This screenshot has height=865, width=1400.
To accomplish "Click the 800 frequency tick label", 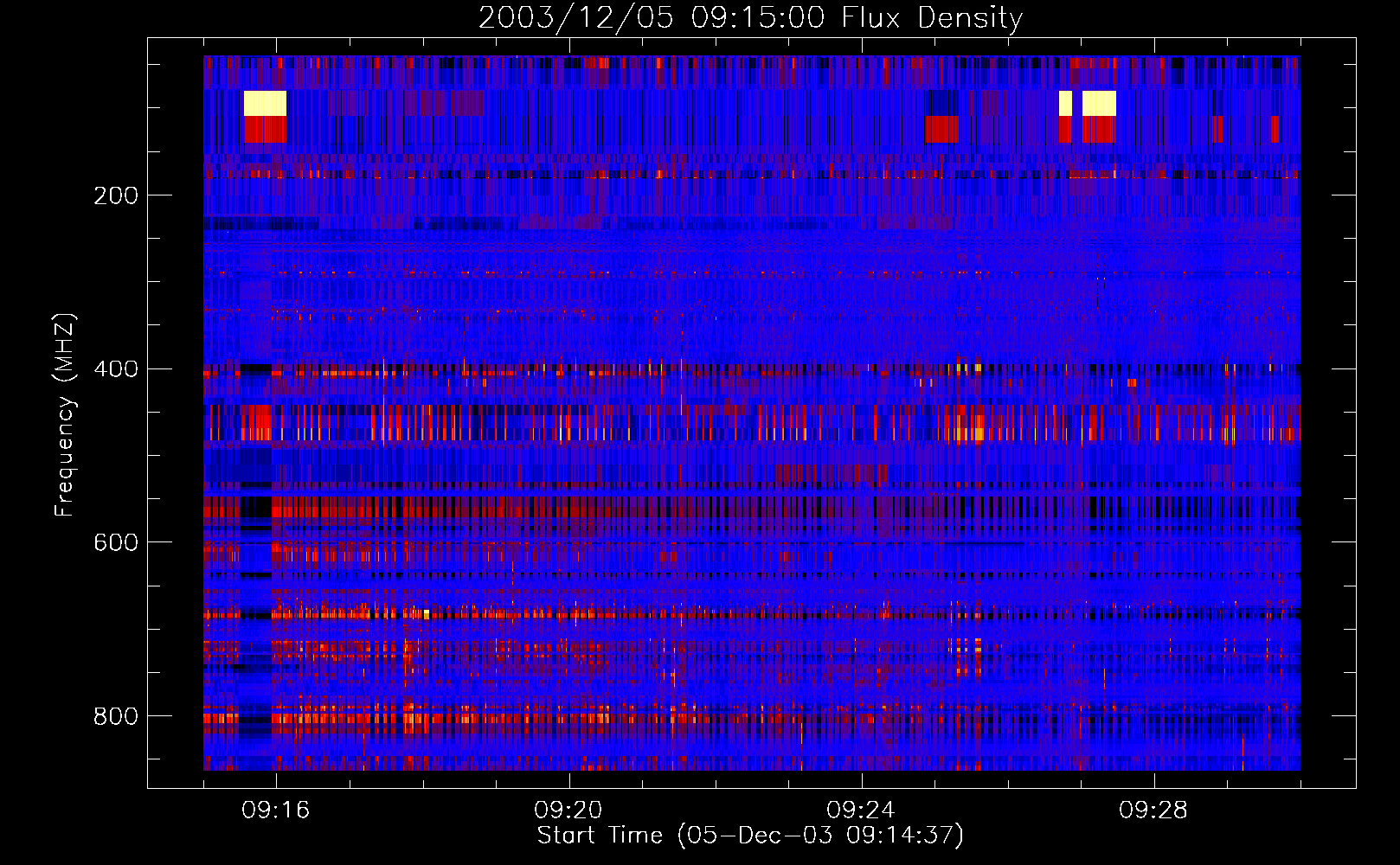I will coord(116,716).
